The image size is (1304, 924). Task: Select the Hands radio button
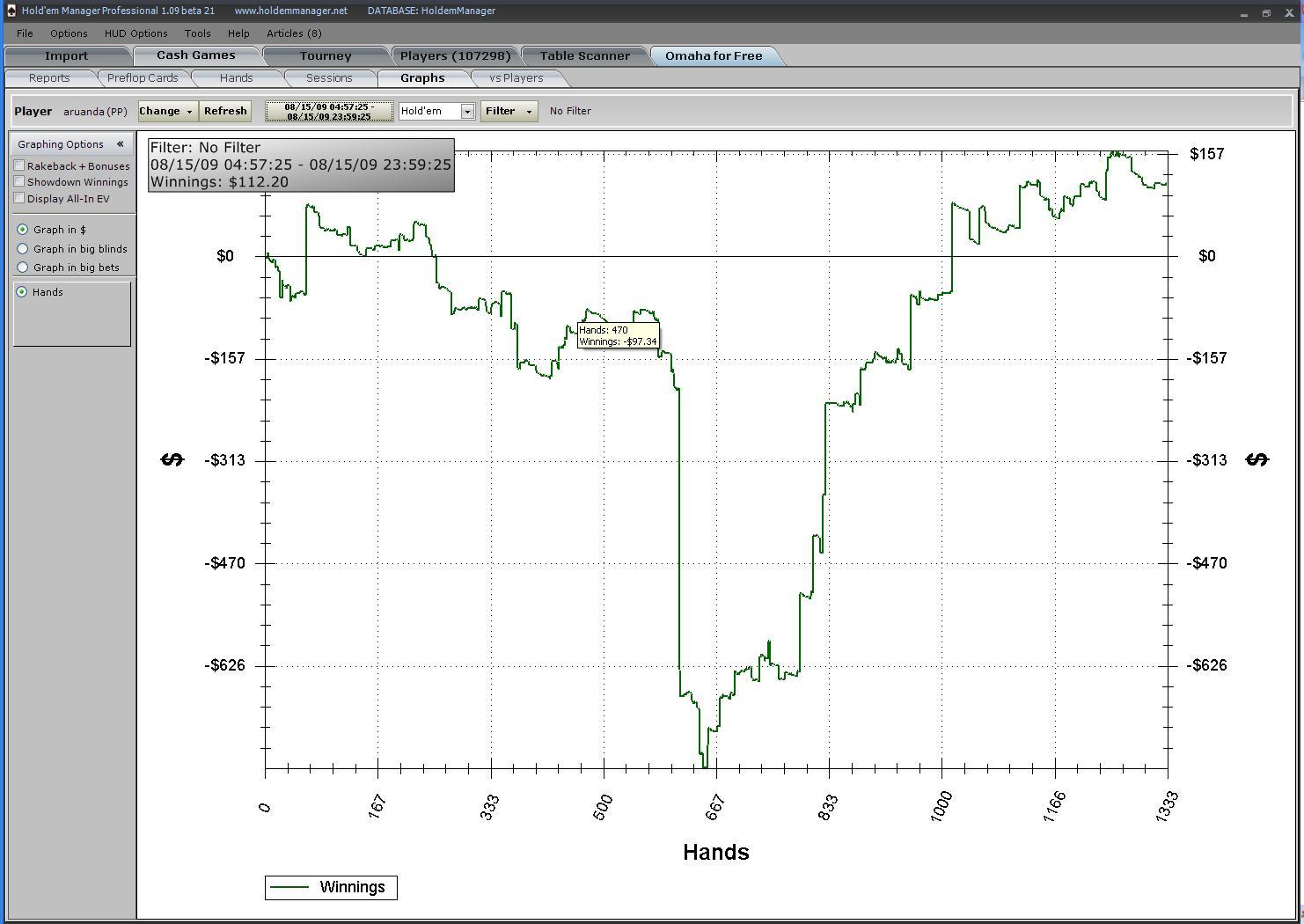click(x=22, y=292)
